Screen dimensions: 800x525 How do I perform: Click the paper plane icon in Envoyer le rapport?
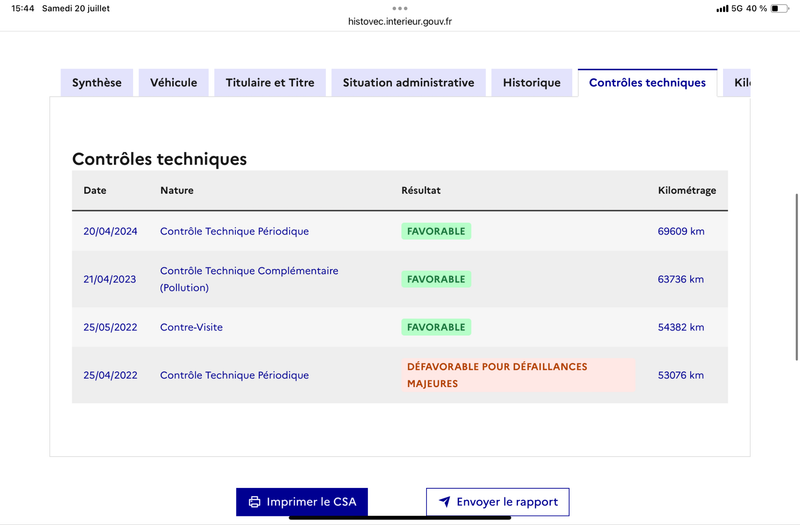tap(444, 502)
